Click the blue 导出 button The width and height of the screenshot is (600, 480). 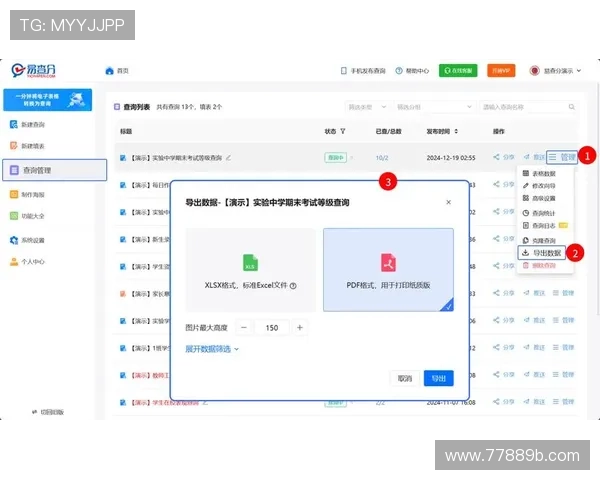click(x=439, y=378)
